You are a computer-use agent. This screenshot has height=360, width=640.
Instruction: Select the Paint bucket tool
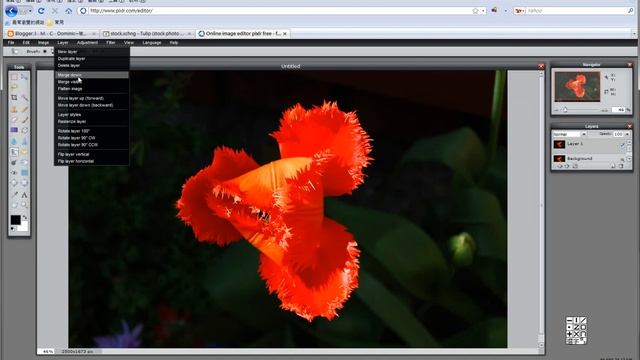(x=24, y=130)
